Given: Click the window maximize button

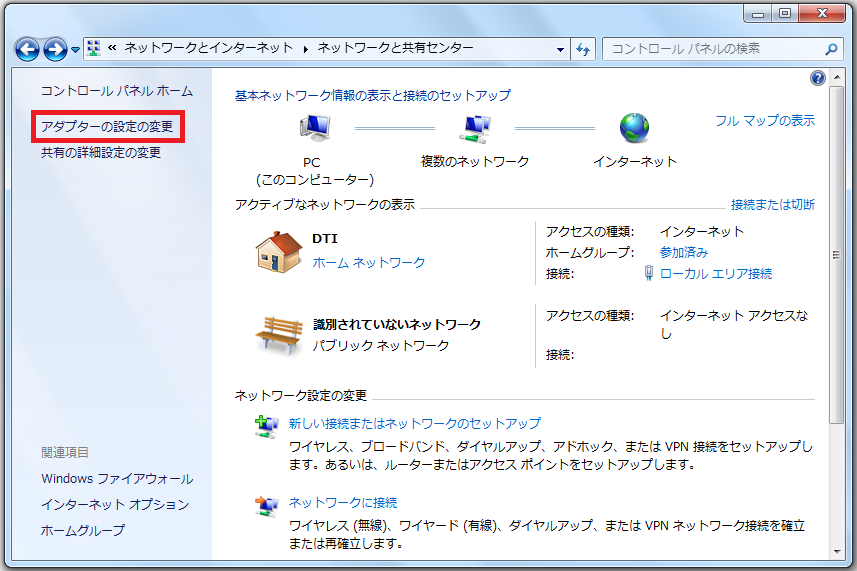Looking at the screenshot, I should tap(785, 13).
